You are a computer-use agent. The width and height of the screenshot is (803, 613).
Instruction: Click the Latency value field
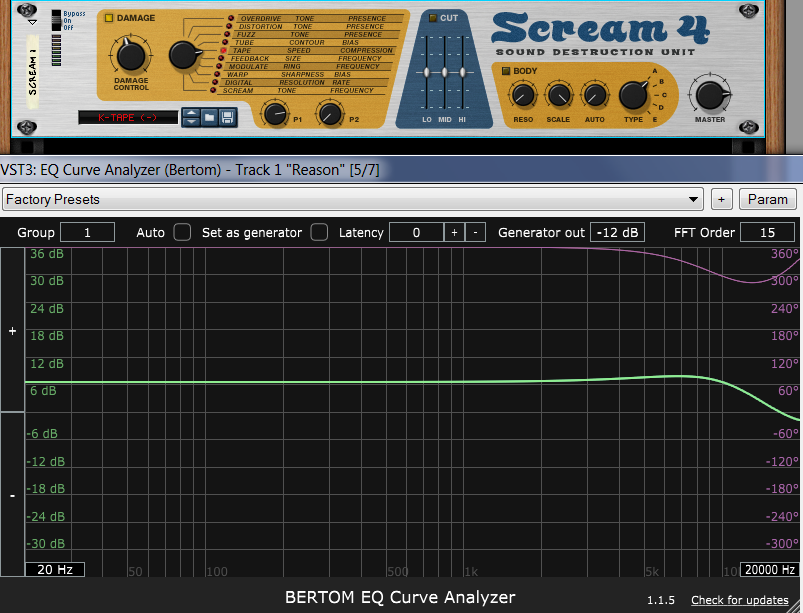tap(416, 232)
